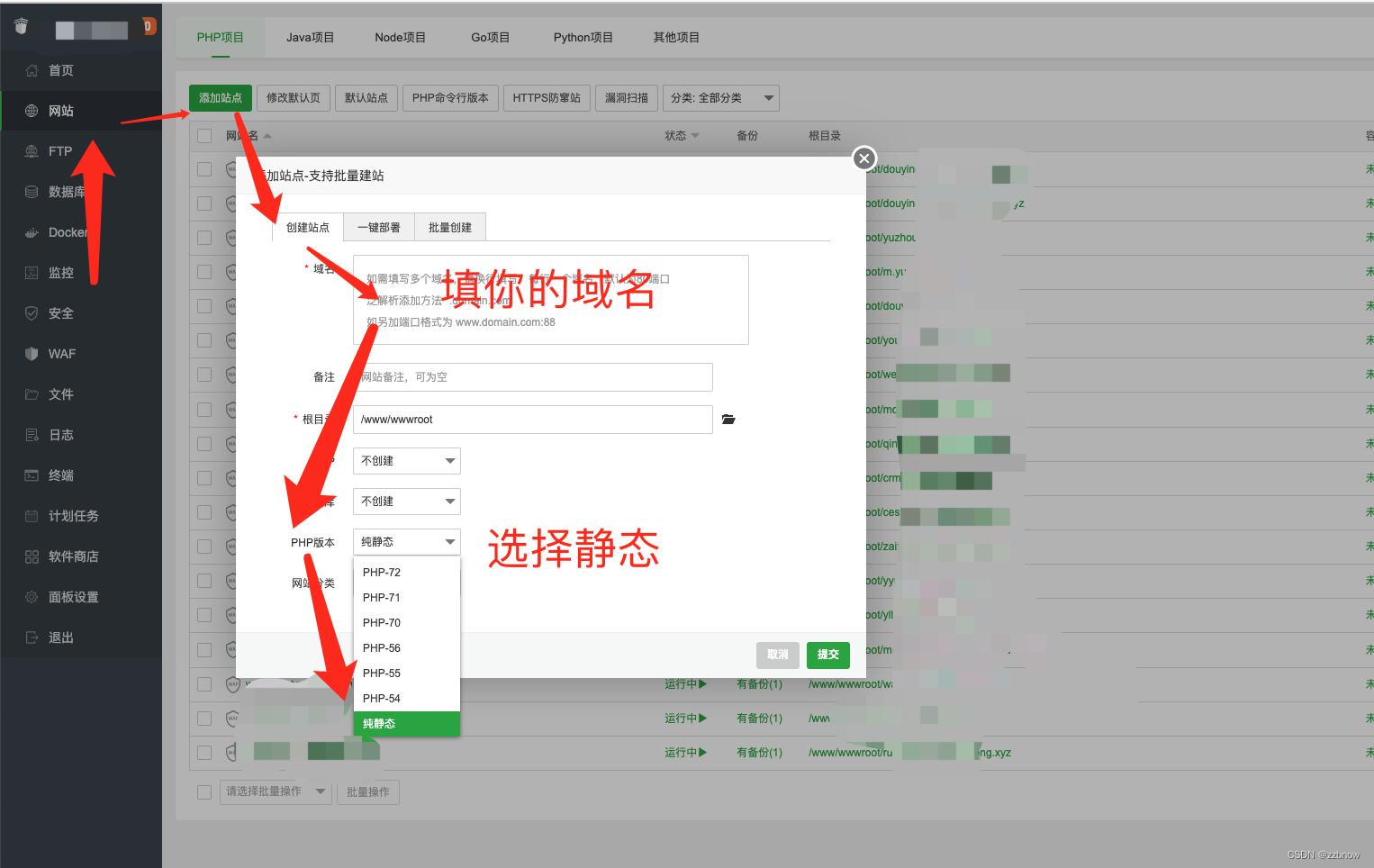Viewport: 1374px width, 868px height.
Task: Click the folder browse icon beside root directory
Action: tap(728, 420)
